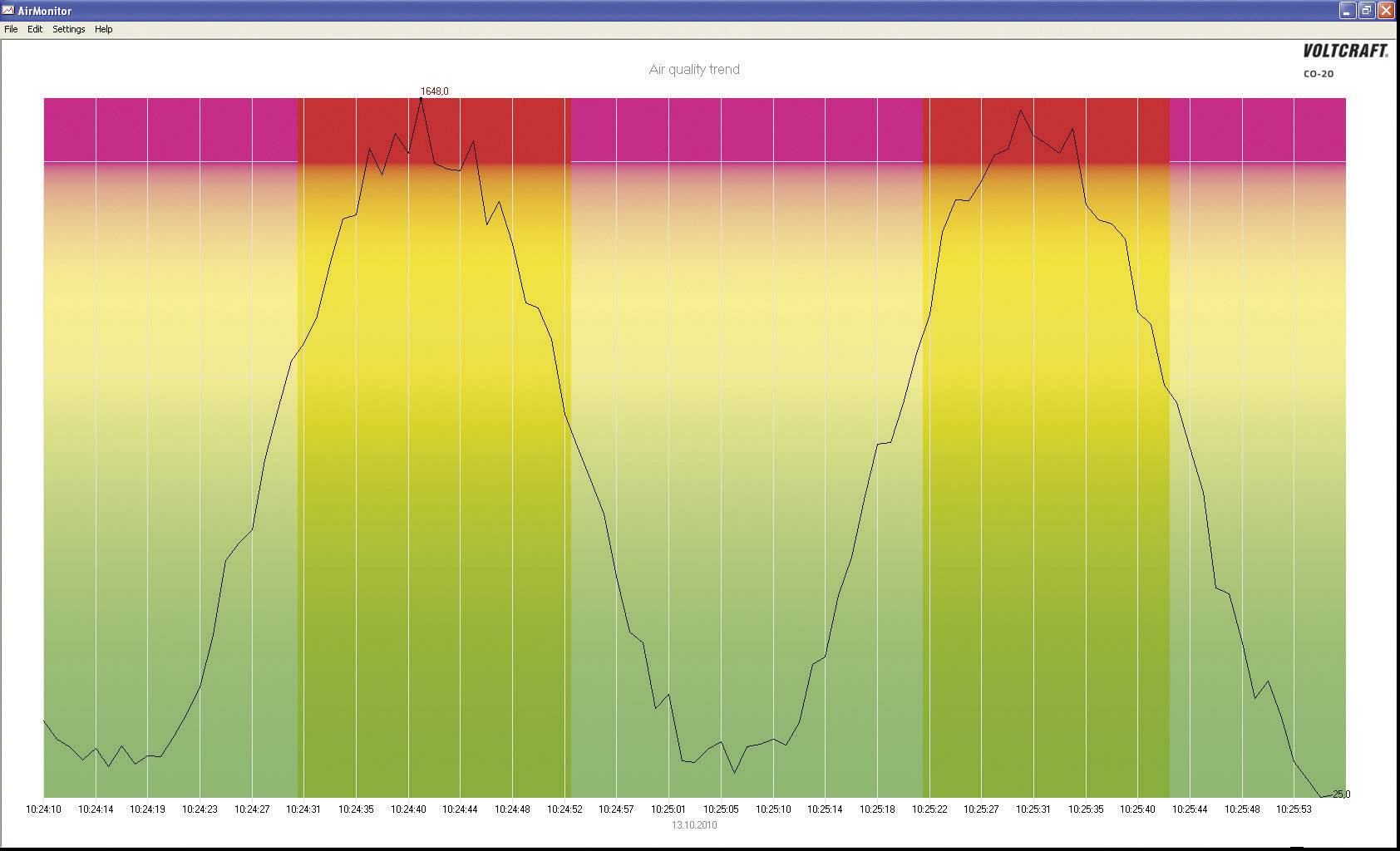The width and height of the screenshot is (1400, 851).
Task: Click the 10:24:40 time axis label
Action: [408, 809]
